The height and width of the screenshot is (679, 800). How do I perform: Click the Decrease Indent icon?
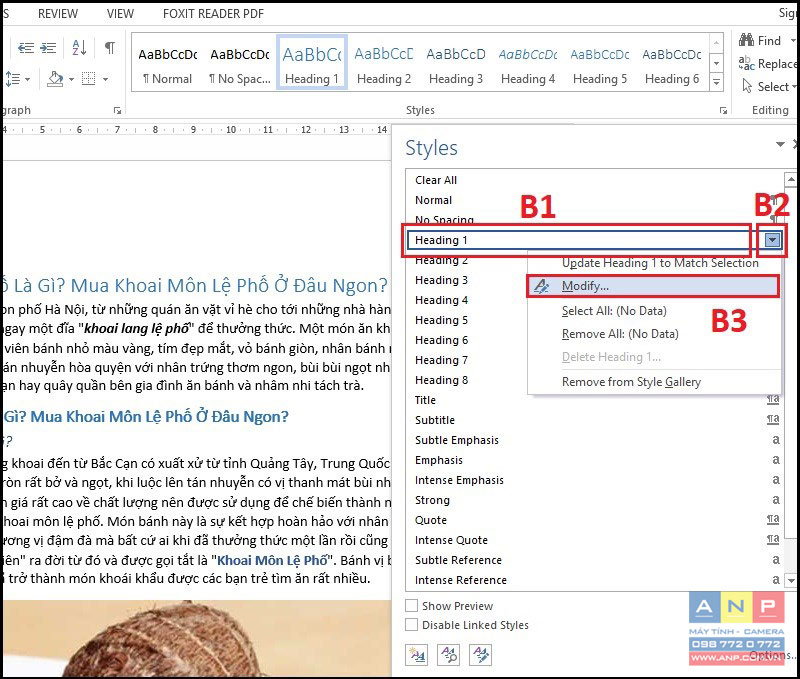click(26, 48)
